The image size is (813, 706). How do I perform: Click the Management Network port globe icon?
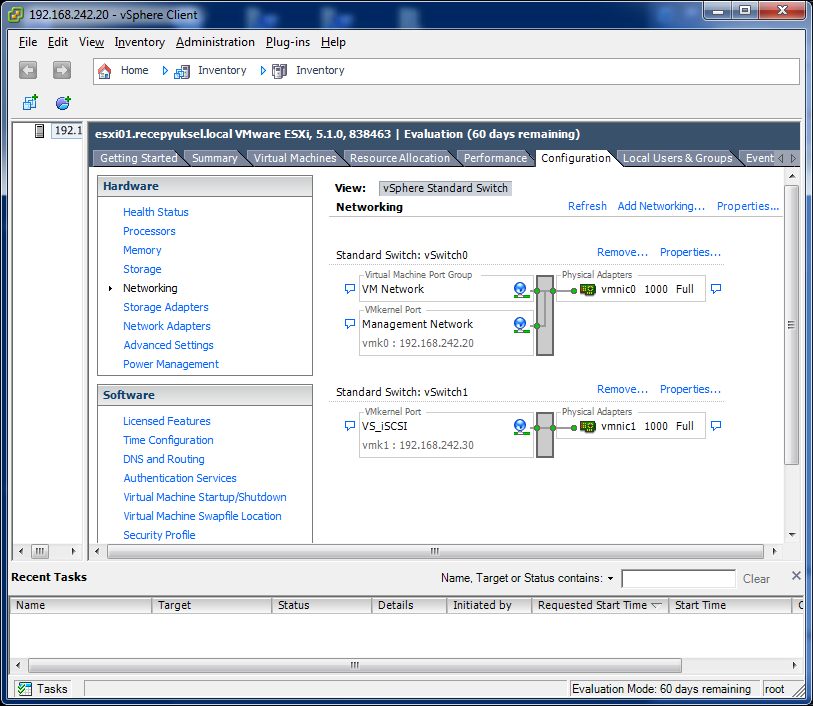[520, 325]
